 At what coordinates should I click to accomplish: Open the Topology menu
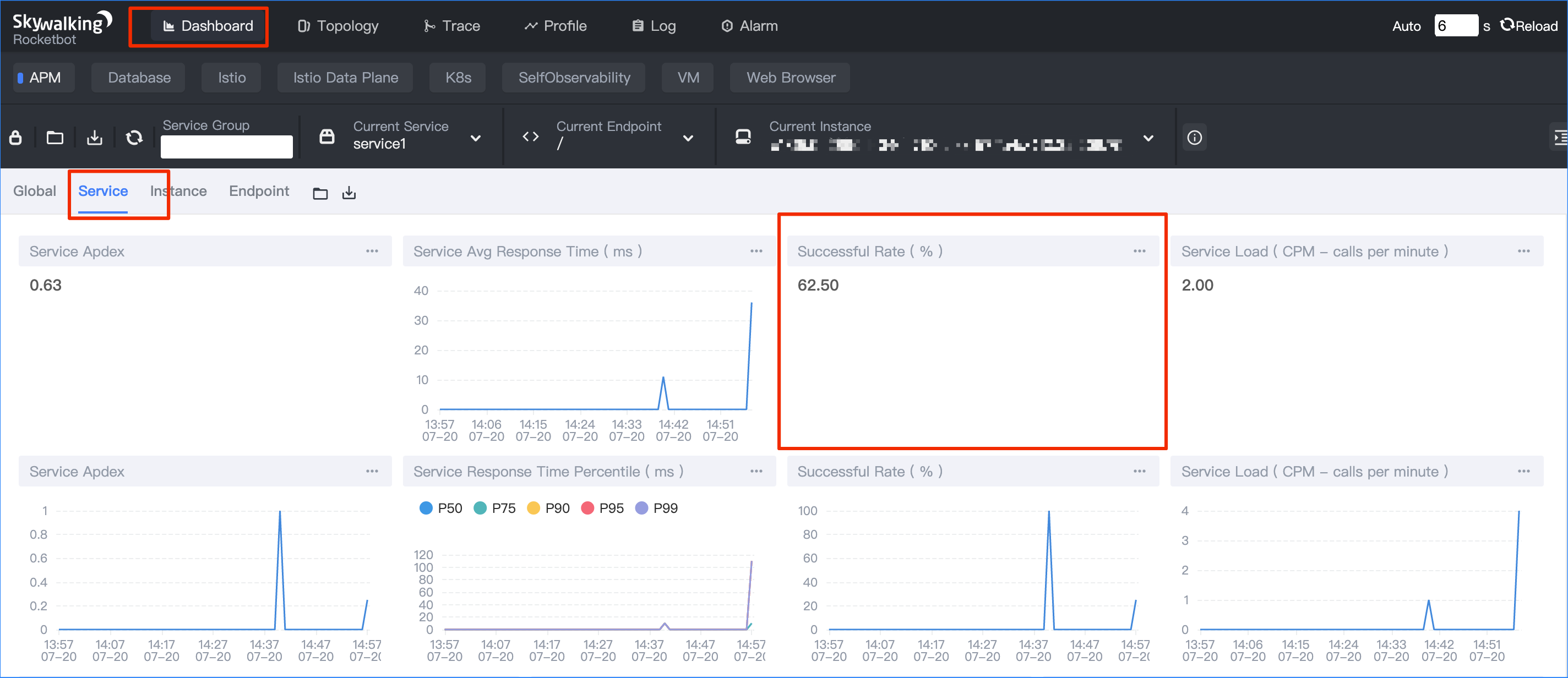[x=339, y=25]
